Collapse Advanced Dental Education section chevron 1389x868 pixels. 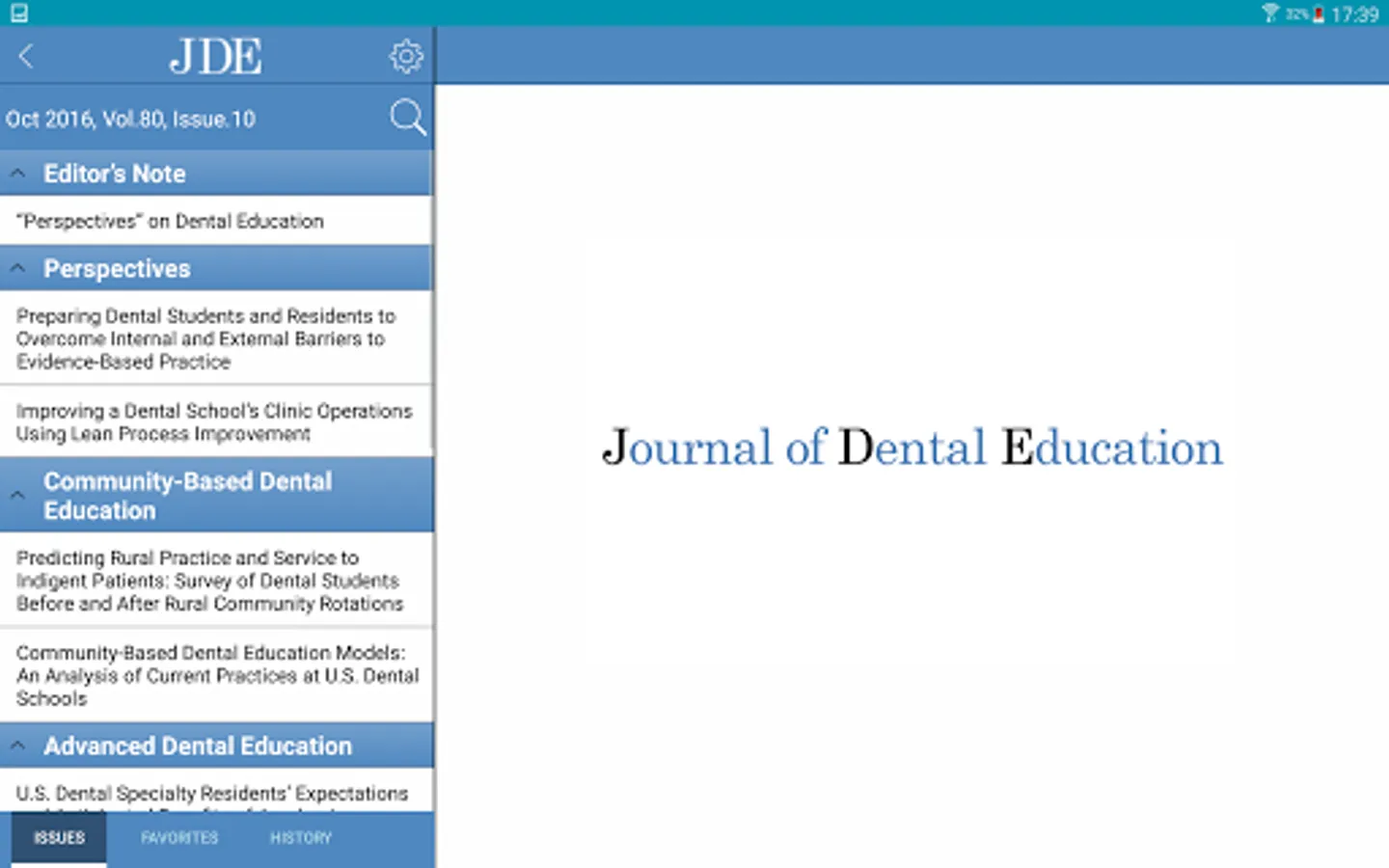pos(17,746)
